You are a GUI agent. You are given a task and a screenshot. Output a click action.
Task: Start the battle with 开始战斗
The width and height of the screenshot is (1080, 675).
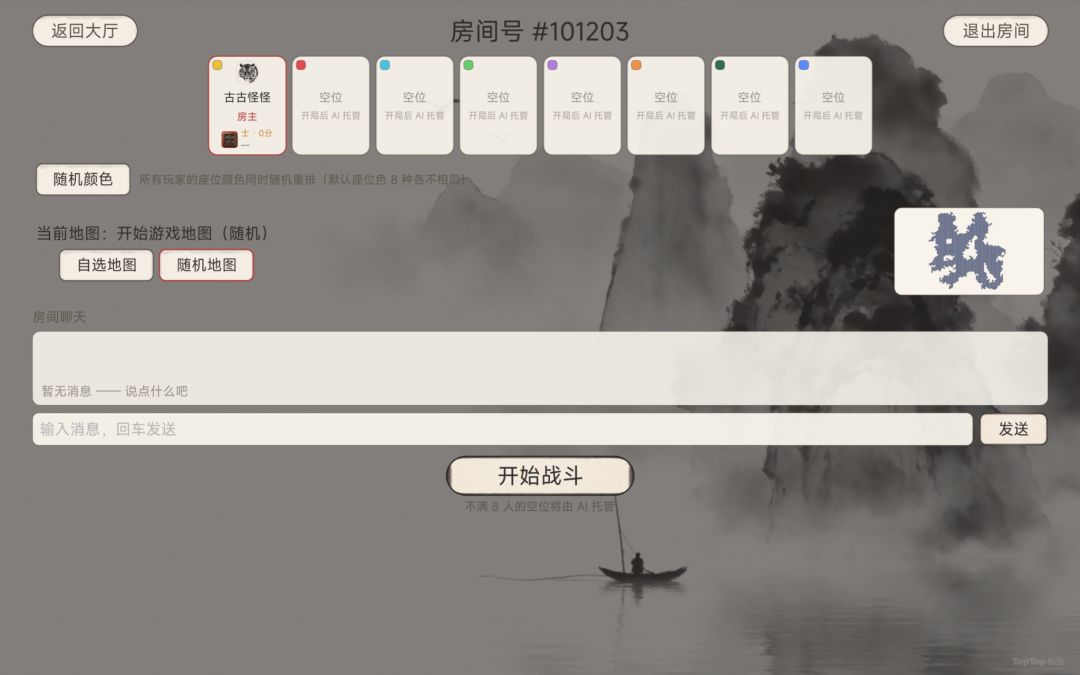(540, 475)
